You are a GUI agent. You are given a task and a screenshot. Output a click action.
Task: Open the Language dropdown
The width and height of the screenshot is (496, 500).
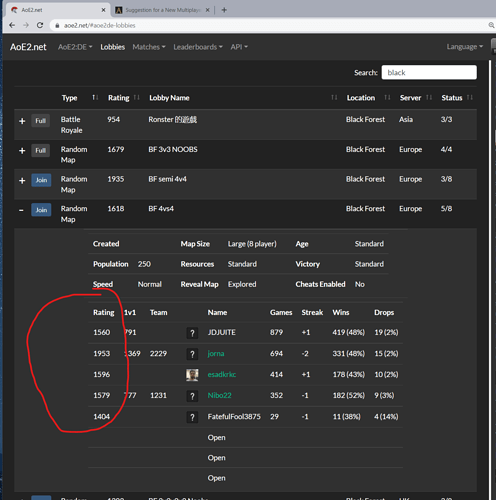pyautogui.click(x=465, y=47)
